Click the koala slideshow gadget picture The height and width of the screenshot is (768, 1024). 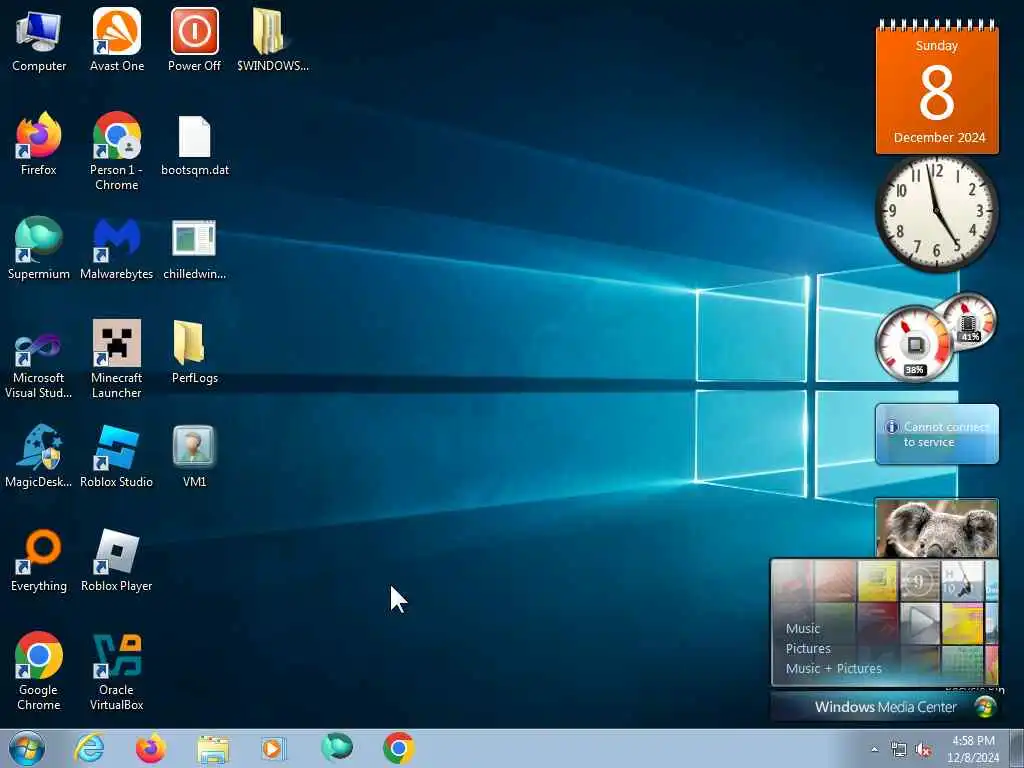coord(936,528)
